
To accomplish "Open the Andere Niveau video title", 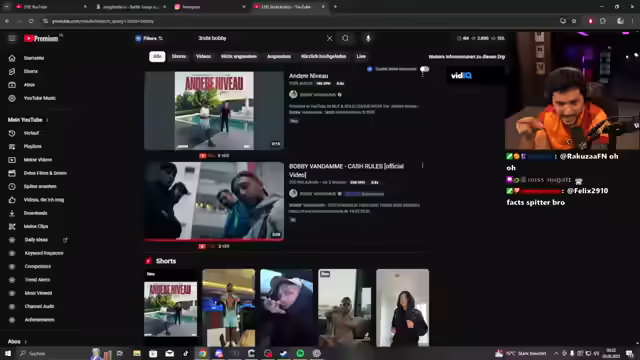I will point(309,76).
